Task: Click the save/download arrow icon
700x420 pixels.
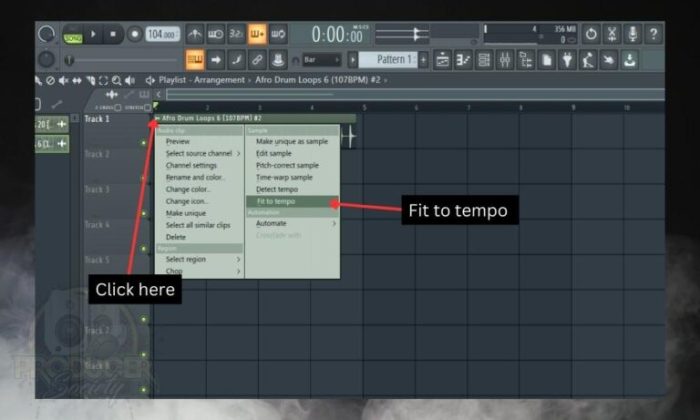Action: tap(630, 60)
